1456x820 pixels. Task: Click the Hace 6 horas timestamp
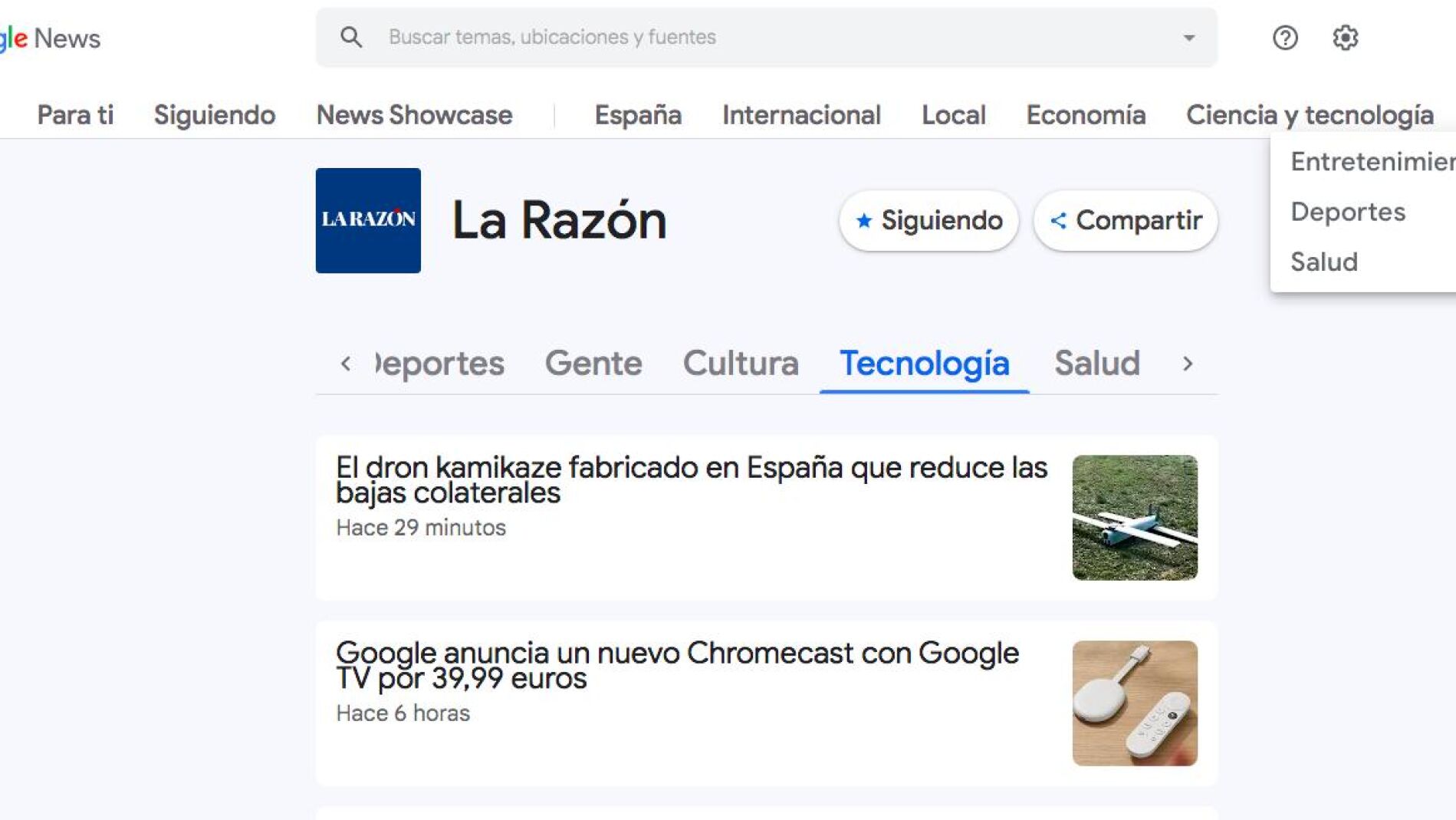pos(403,713)
